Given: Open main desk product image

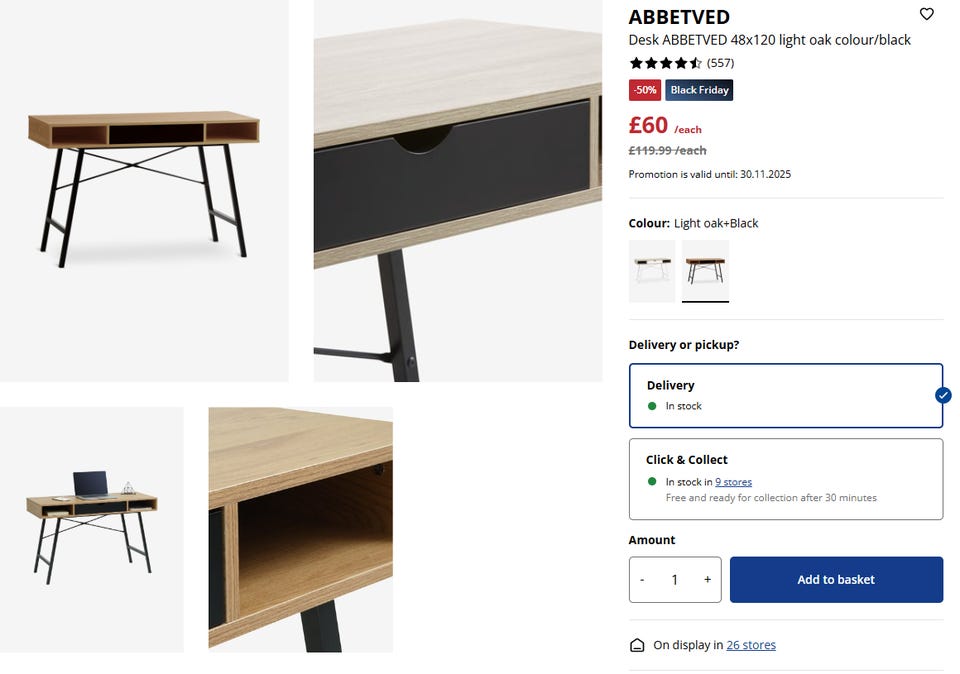Looking at the screenshot, I should [x=144, y=190].
